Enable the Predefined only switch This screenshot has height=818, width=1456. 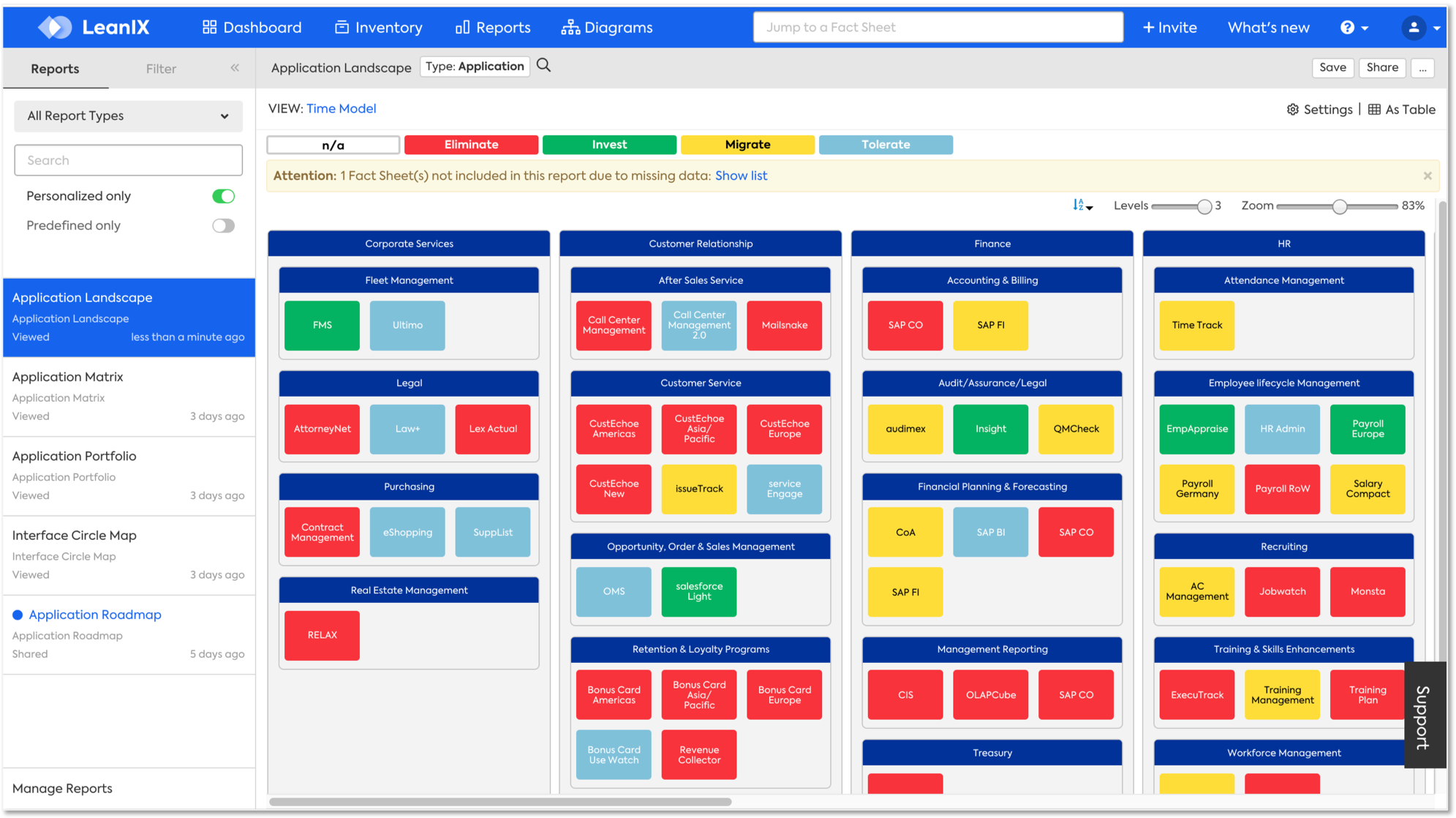point(223,226)
